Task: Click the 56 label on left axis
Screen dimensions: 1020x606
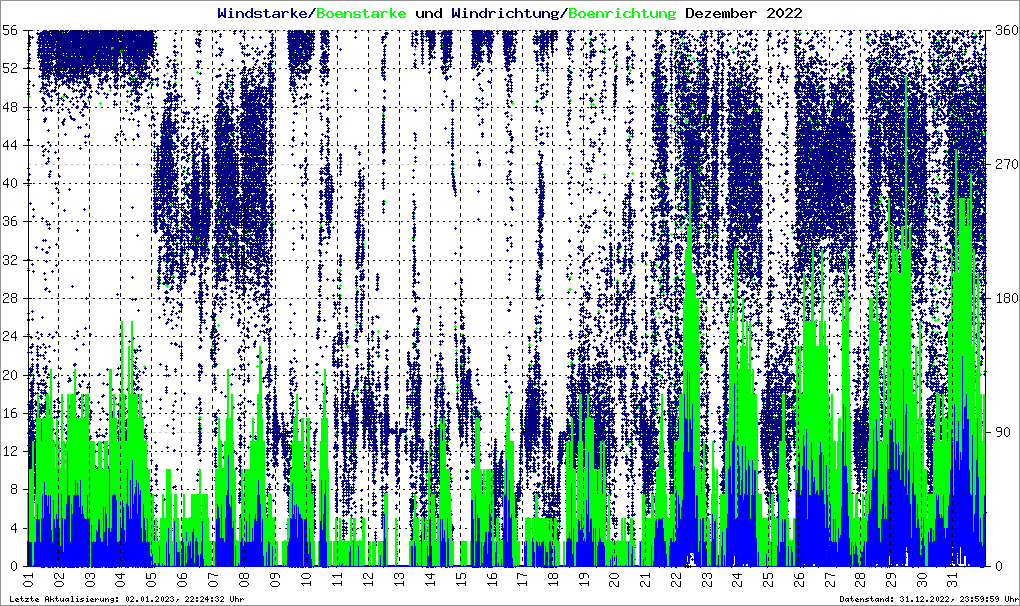Action: pyautogui.click(x=11, y=30)
